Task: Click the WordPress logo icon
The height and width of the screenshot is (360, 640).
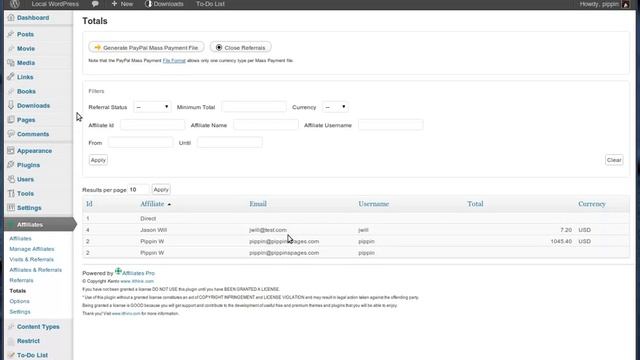Action: coord(15,4)
